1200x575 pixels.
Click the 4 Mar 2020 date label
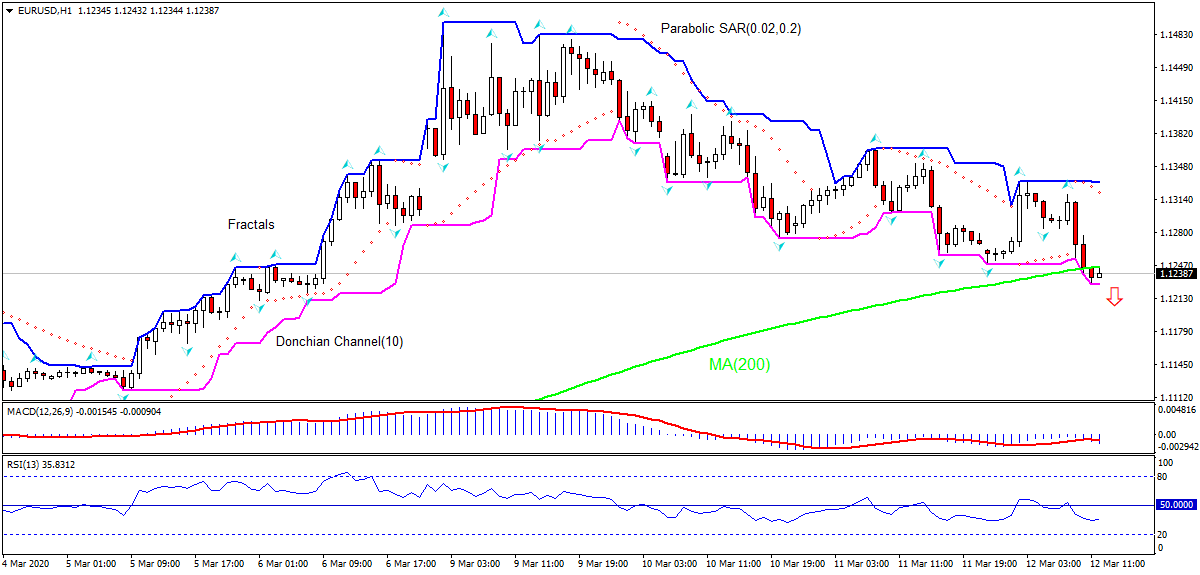coord(29,564)
